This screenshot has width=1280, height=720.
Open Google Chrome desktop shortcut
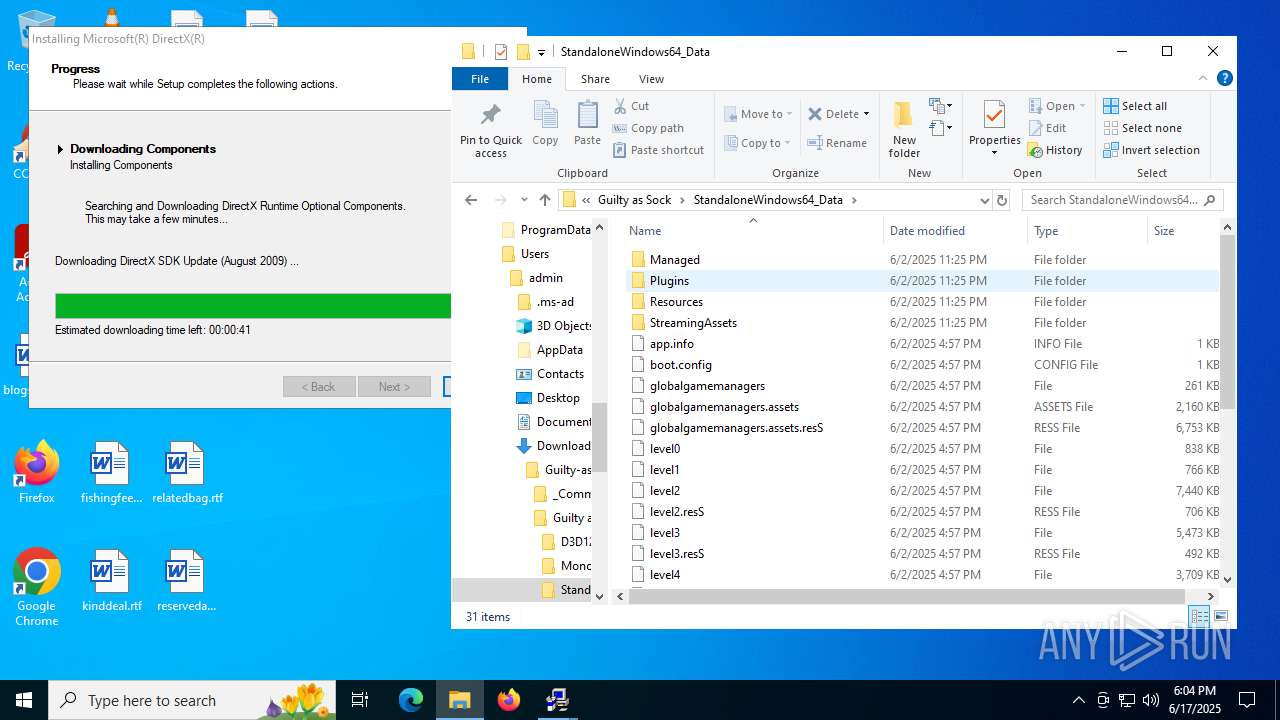tap(36, 588)
